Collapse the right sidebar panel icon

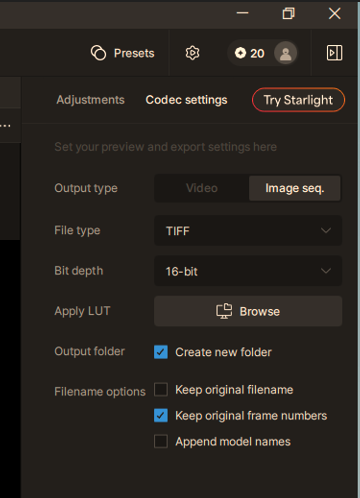click(334, 53)
